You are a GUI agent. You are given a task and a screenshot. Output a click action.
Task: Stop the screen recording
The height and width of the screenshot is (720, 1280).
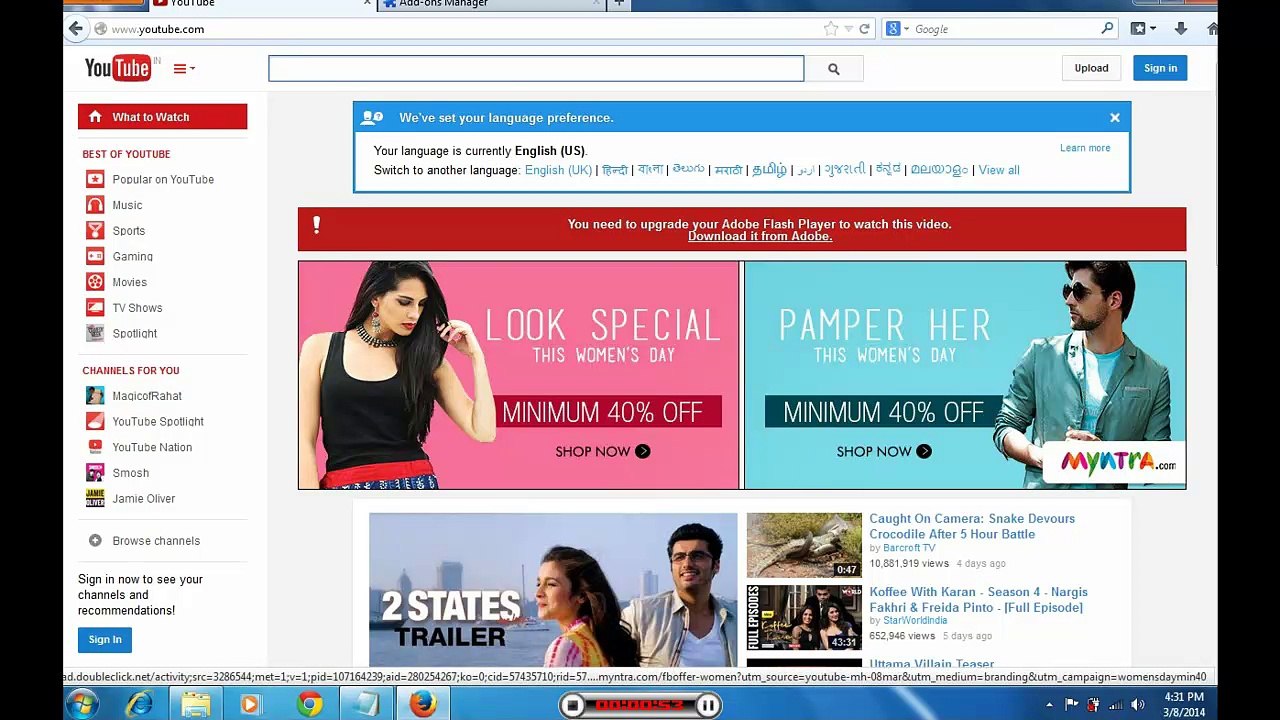click(x=573, y=706)
